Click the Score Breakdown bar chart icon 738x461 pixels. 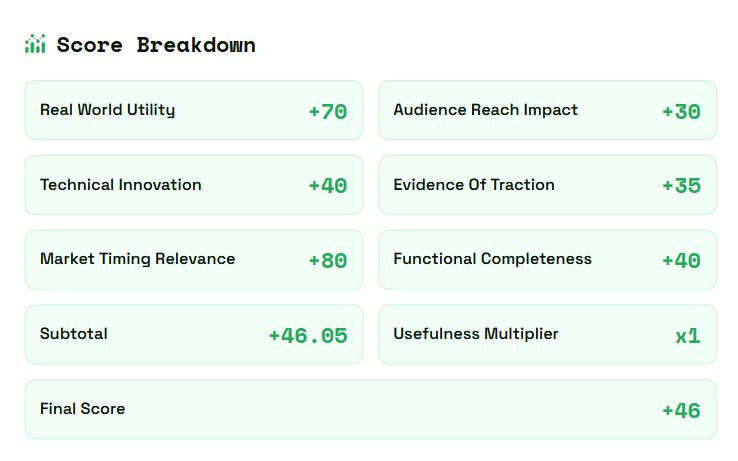(35, 44)
